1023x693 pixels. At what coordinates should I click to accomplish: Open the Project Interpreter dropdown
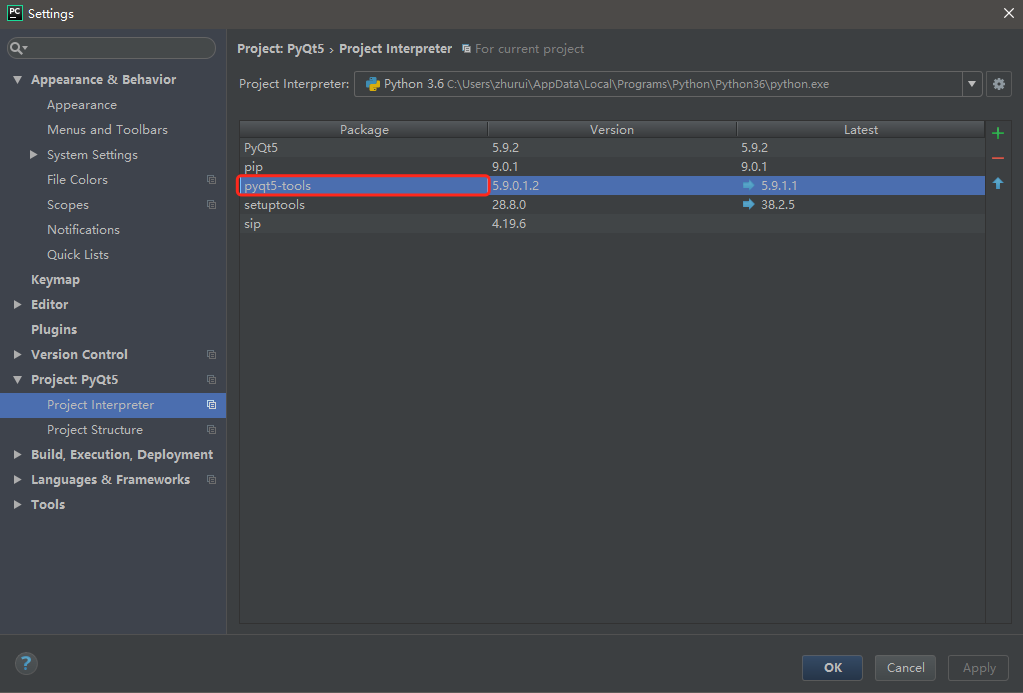click(x=971, y=84)
